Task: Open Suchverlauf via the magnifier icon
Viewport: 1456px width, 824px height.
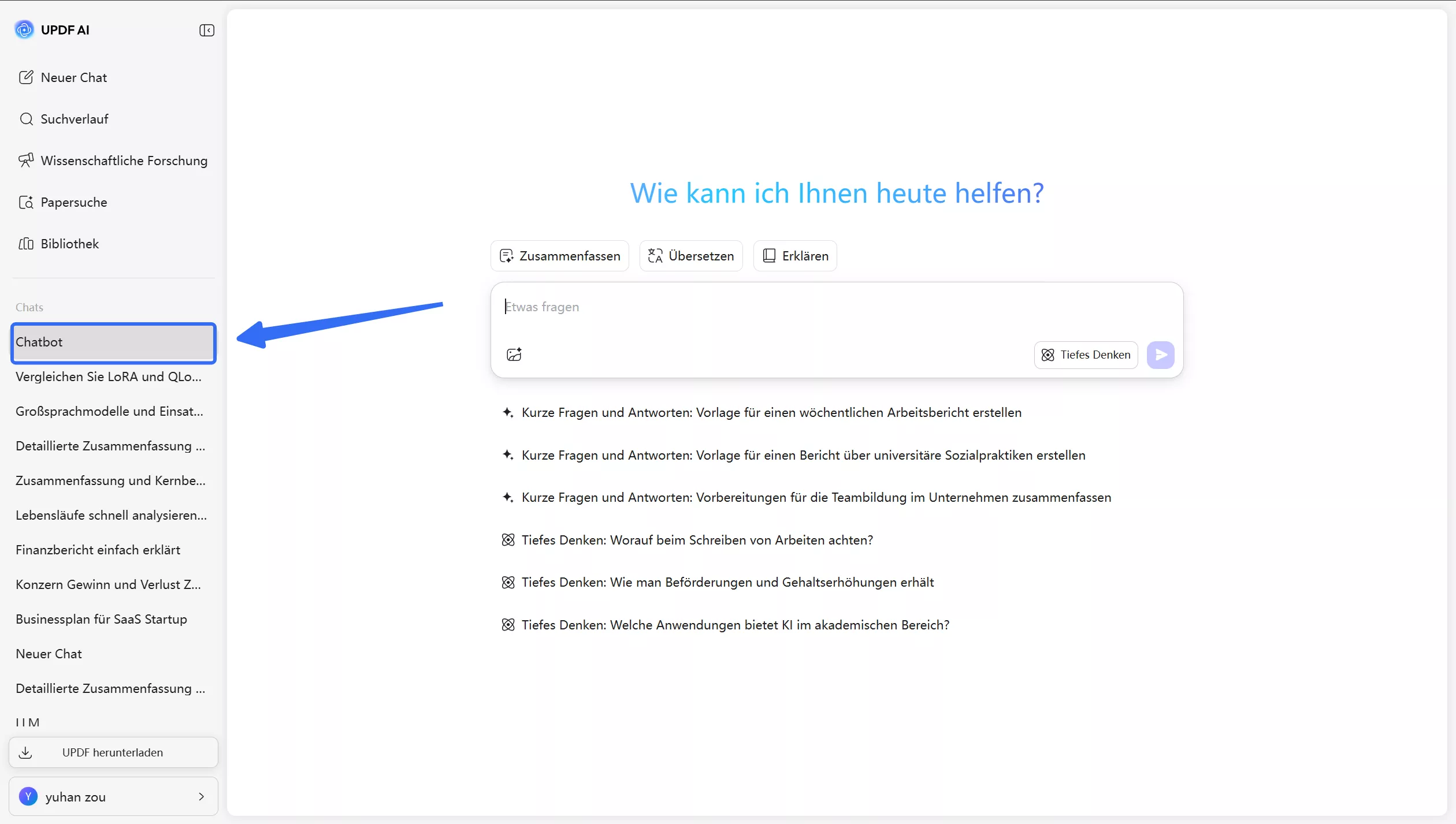Action: (x=26, y=118)
